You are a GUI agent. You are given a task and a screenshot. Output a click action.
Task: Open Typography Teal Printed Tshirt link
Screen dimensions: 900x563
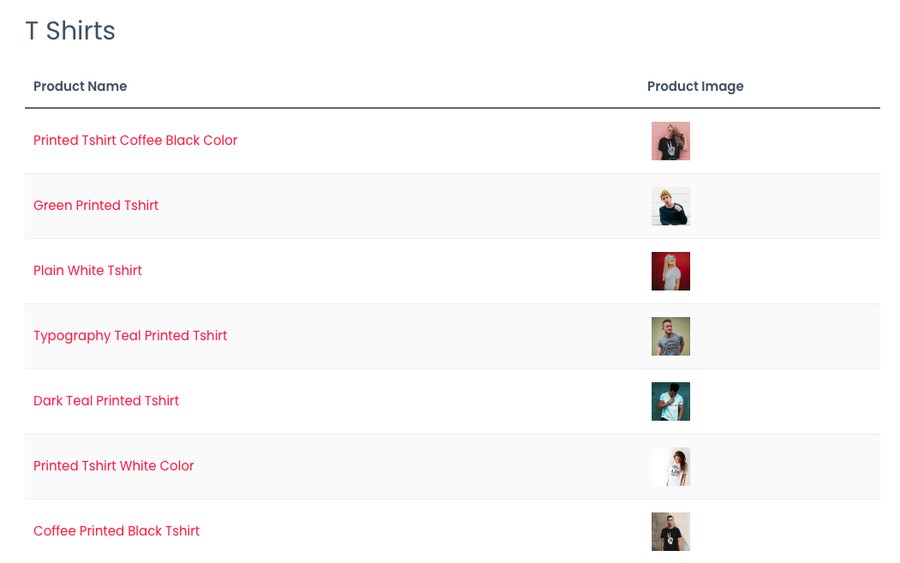click(x=130, y=336)
